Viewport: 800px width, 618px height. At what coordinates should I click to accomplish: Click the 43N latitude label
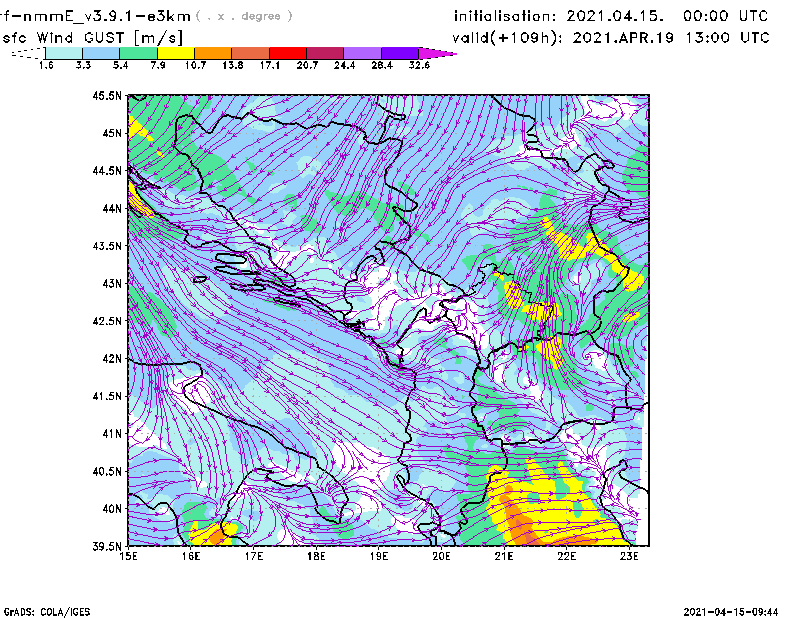112,283
